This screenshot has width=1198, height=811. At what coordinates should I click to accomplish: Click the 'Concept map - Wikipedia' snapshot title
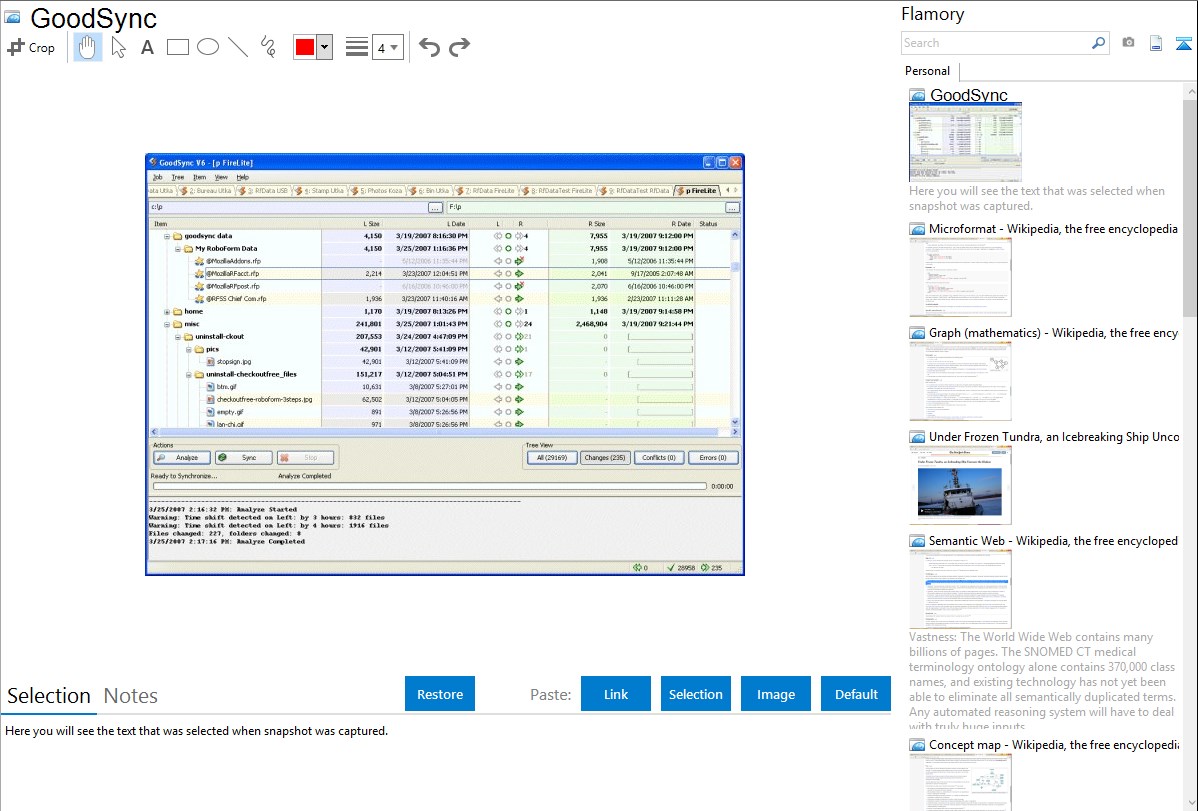pos(1054,745)
